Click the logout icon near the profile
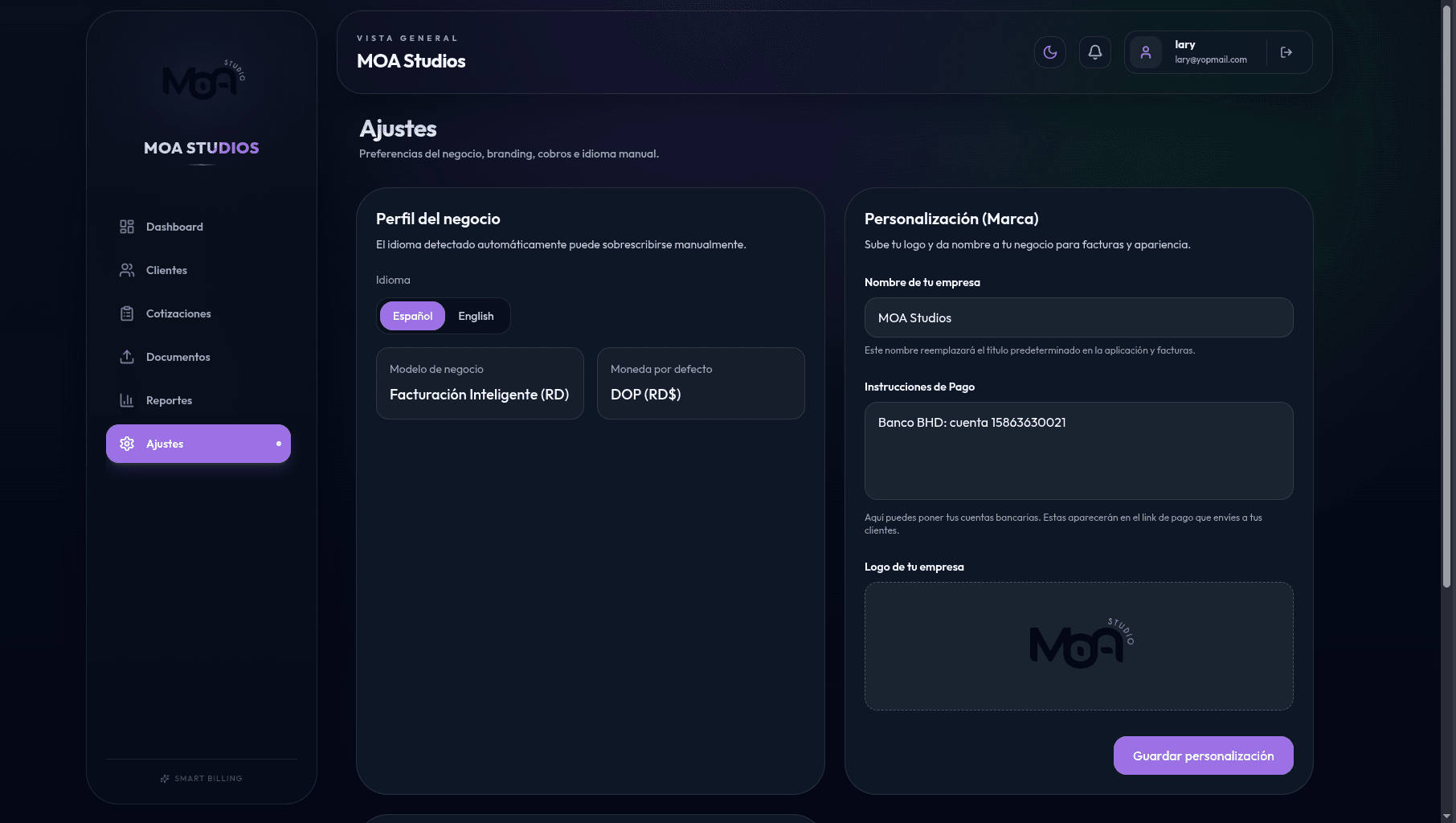The height and width of the screenshot is (823, 1456). [1286, 51]
